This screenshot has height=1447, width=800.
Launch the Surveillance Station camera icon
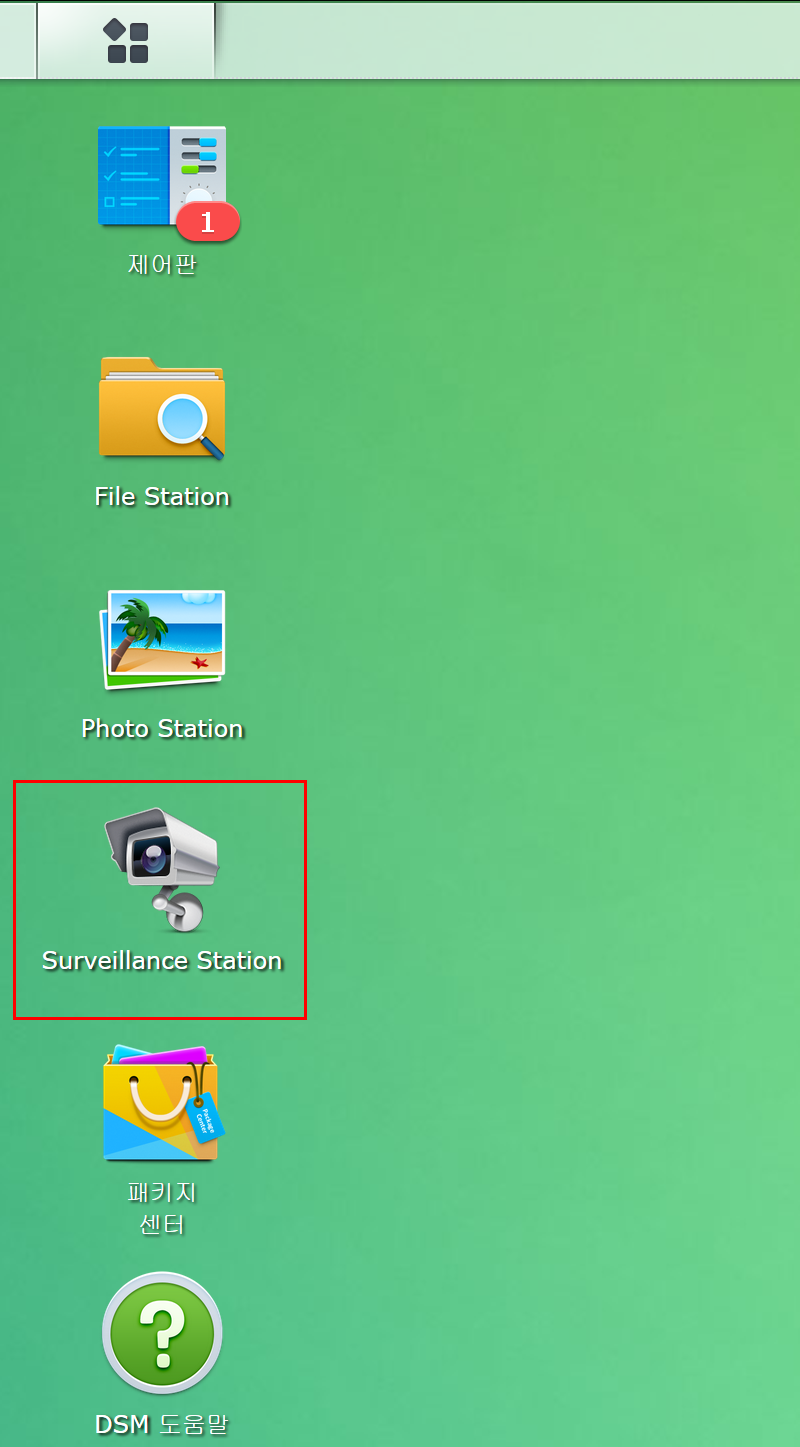click(162, 869)
